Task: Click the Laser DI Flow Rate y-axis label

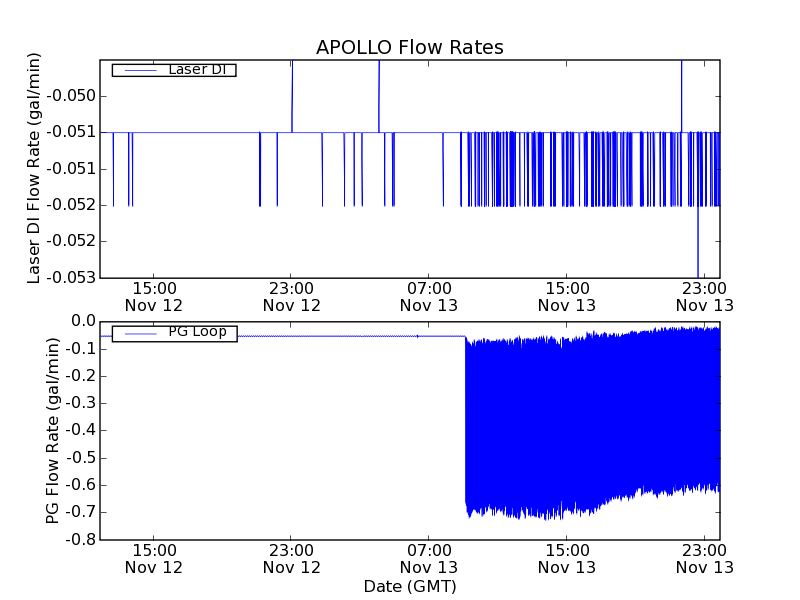Action: (x=34, y=168)
